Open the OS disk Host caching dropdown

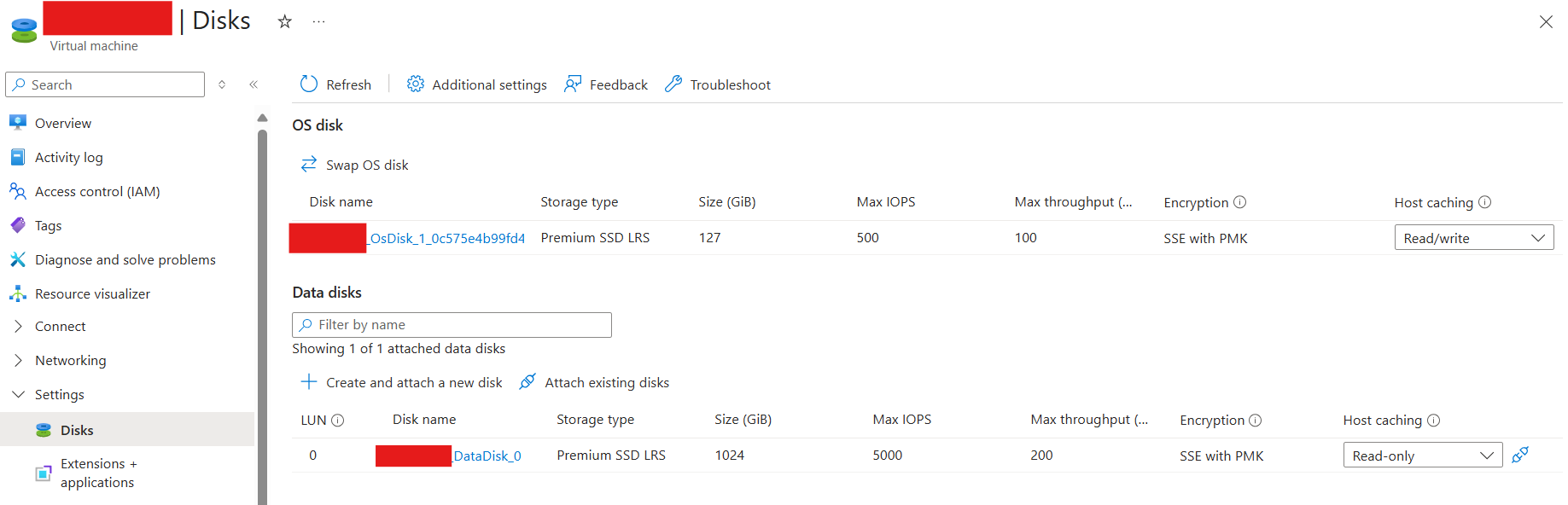(1473, 238)
